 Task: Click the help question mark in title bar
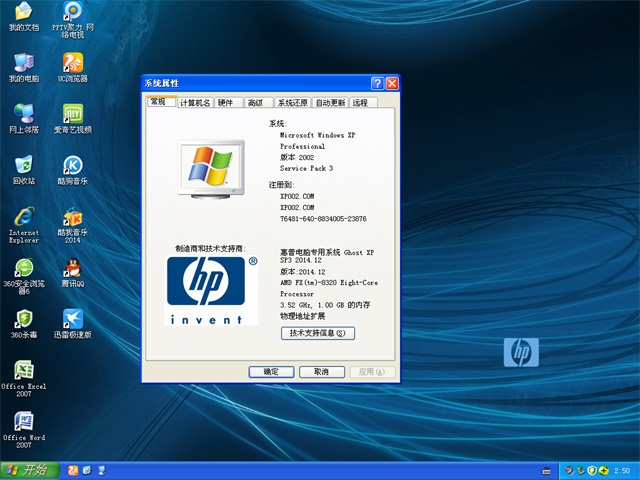pyautogui.click(x=377, y=83)
